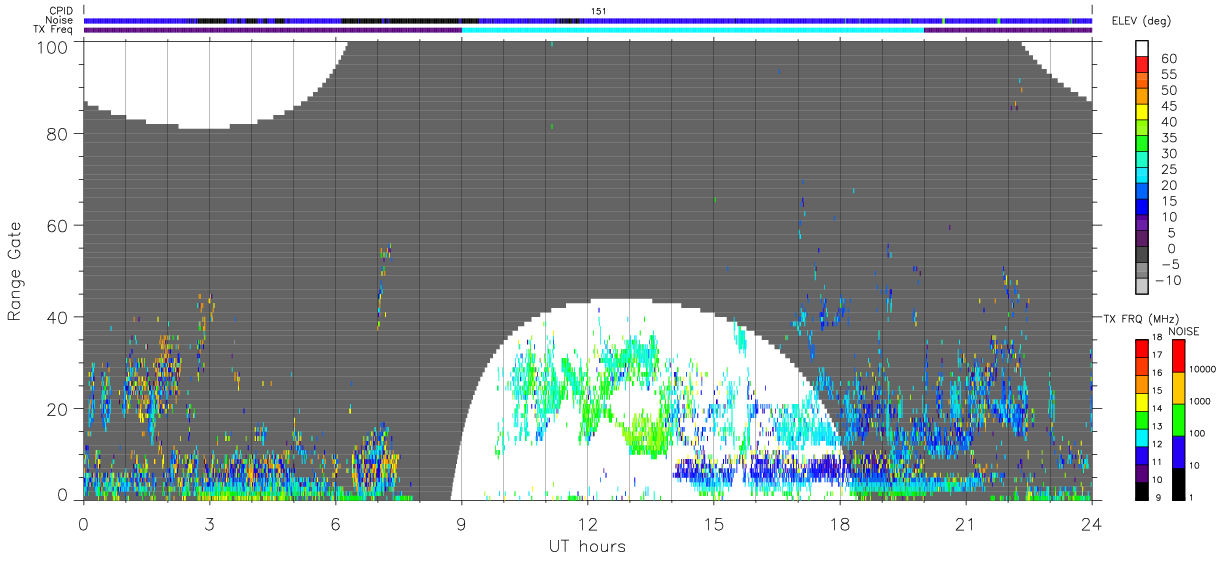Screen dimensions: 1228x567
Task: Pick the white swatch atop ELEV colorbar
Action: (1143, 50)
